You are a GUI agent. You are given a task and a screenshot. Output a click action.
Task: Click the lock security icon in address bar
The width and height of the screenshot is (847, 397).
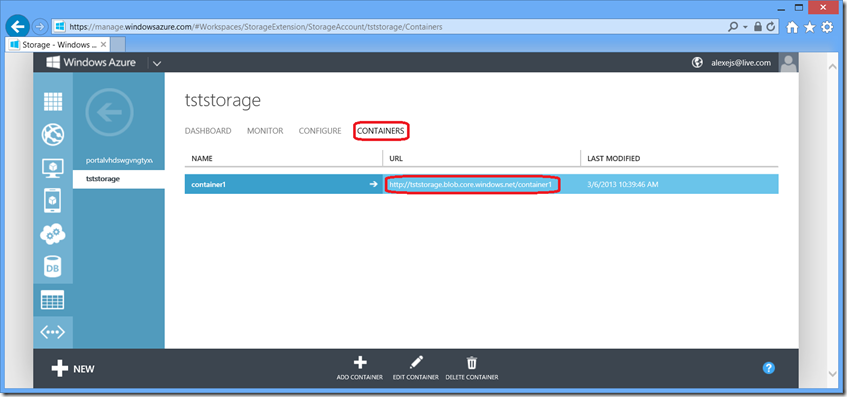[757, 26]
